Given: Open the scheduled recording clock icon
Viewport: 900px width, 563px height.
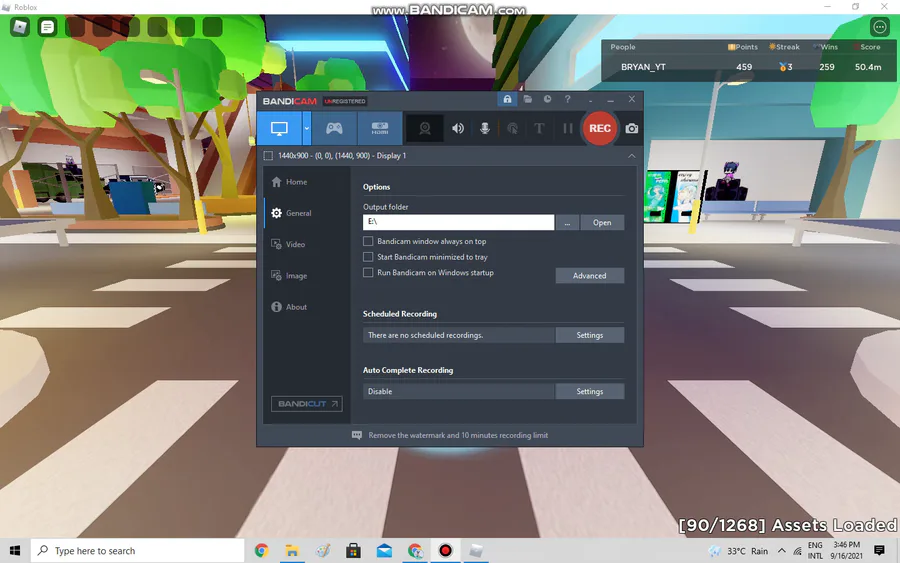Looking at the screenshot, I should pos(548,99).
